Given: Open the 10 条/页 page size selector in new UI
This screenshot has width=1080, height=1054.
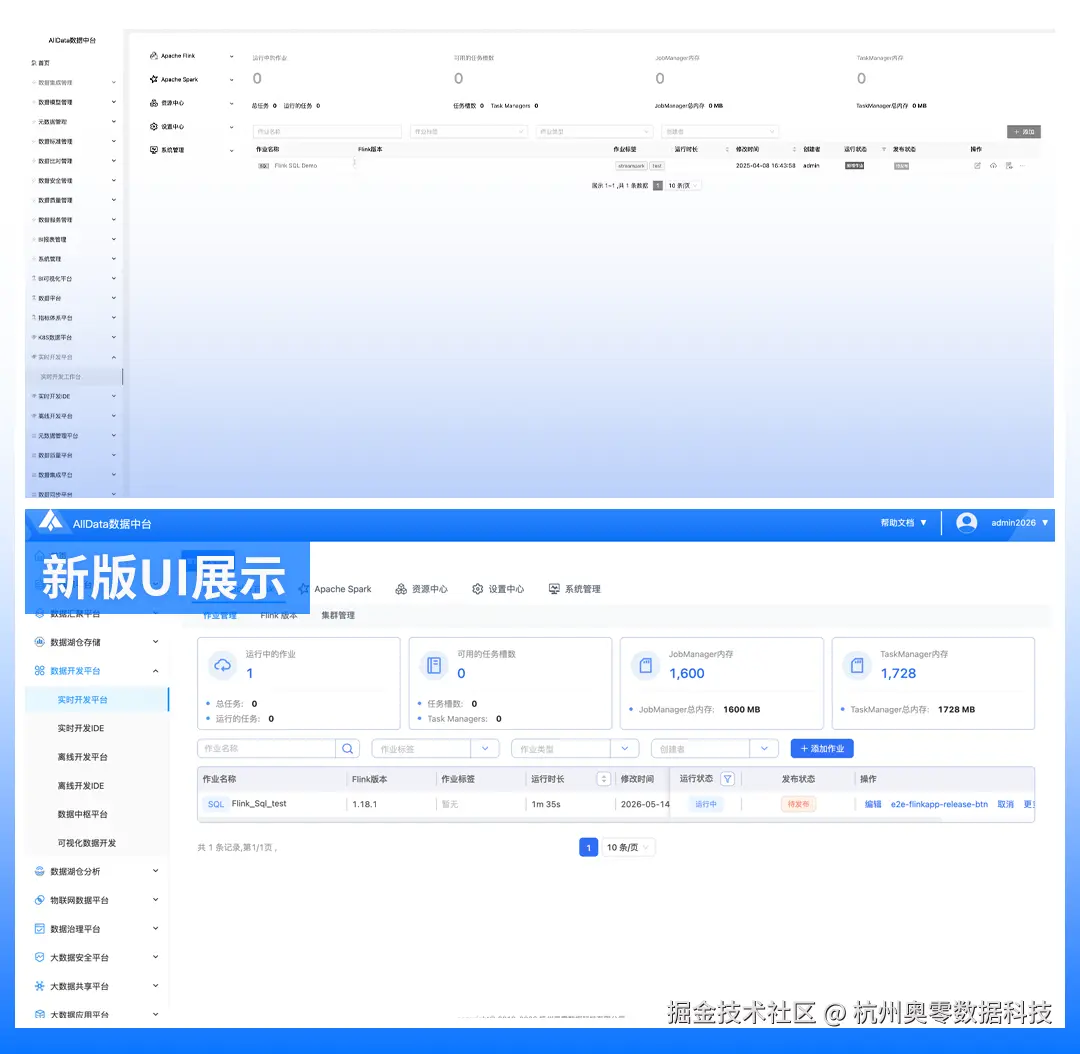Looking at the screenshot, I should (628, 847).
